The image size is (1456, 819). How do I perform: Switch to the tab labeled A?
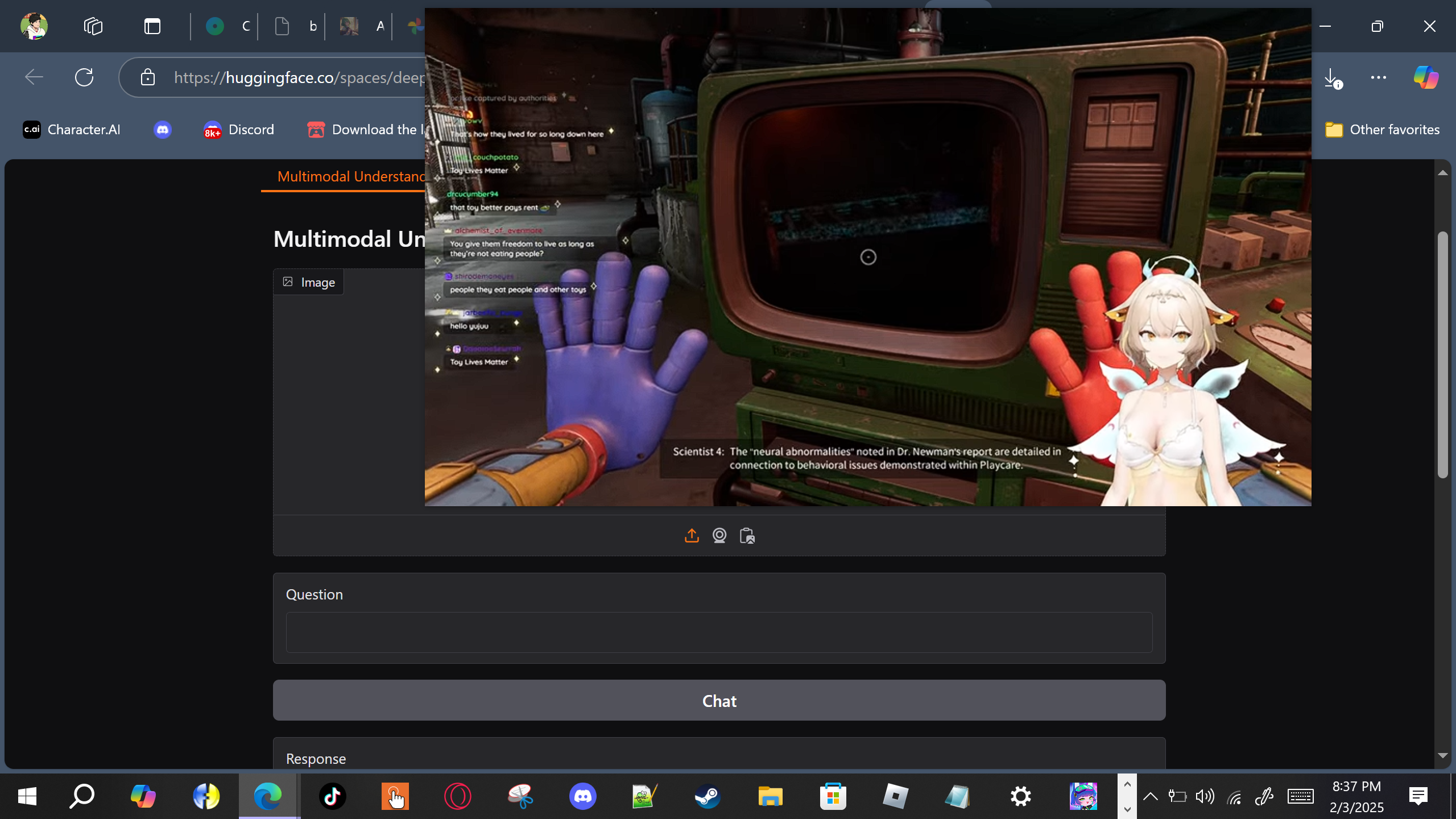[x=362, y=26]
